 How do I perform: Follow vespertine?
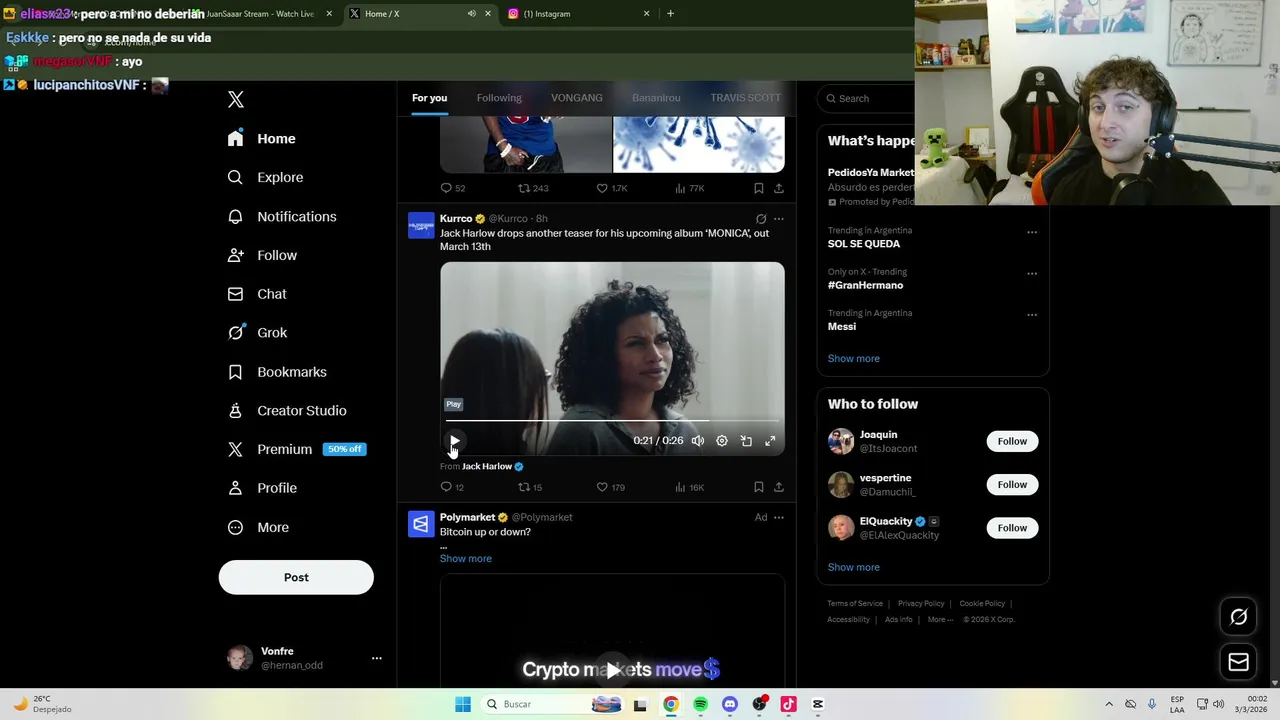tap(1012, 485)
